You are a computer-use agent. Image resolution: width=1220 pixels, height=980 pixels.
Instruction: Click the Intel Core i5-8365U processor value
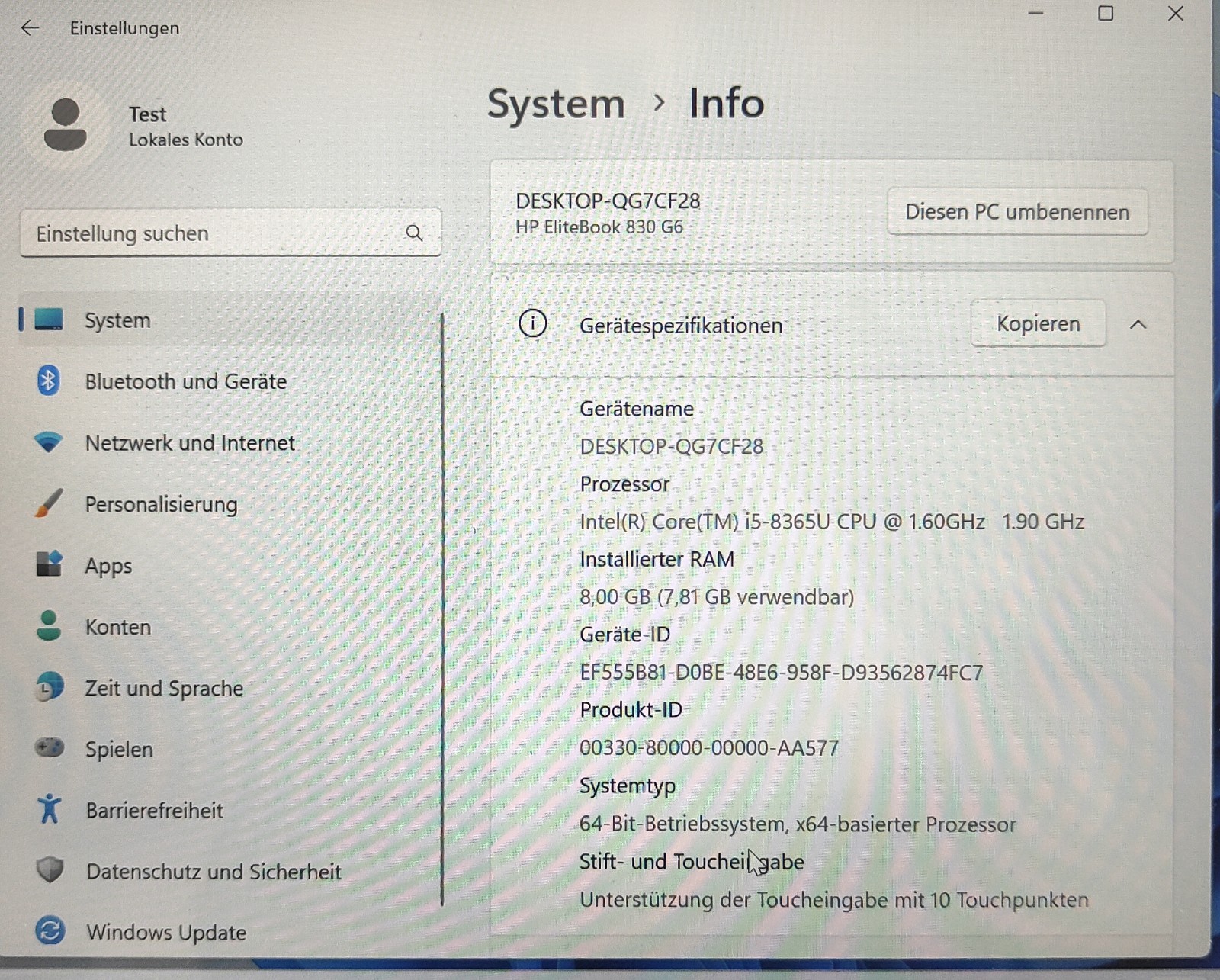tap(832, 522)
